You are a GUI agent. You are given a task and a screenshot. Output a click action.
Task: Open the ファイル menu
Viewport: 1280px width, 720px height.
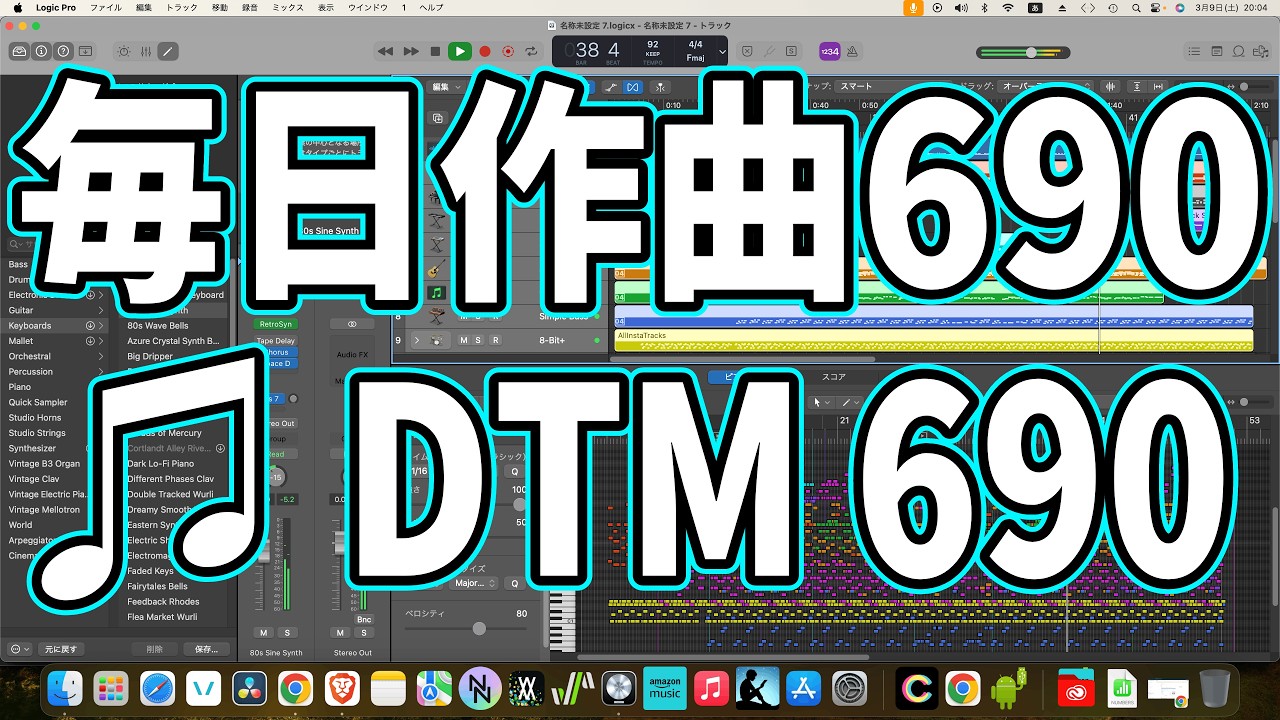[x=105, y=7]
